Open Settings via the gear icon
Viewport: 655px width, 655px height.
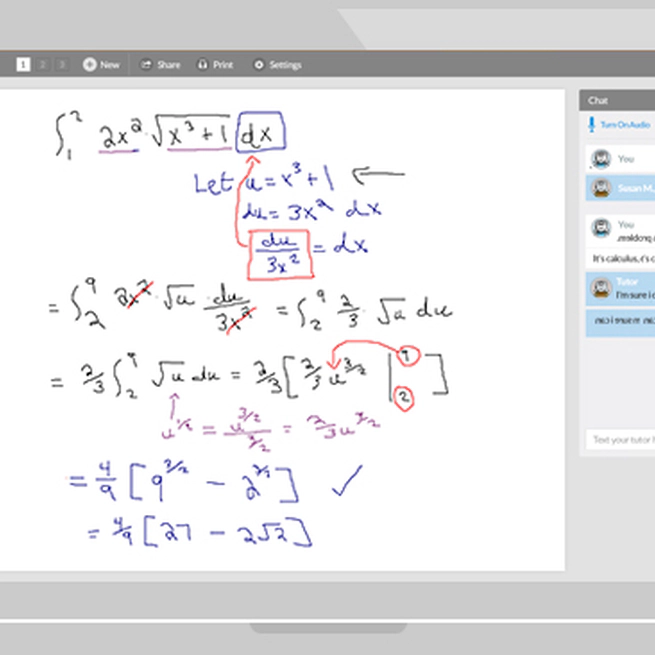(259, 65)
